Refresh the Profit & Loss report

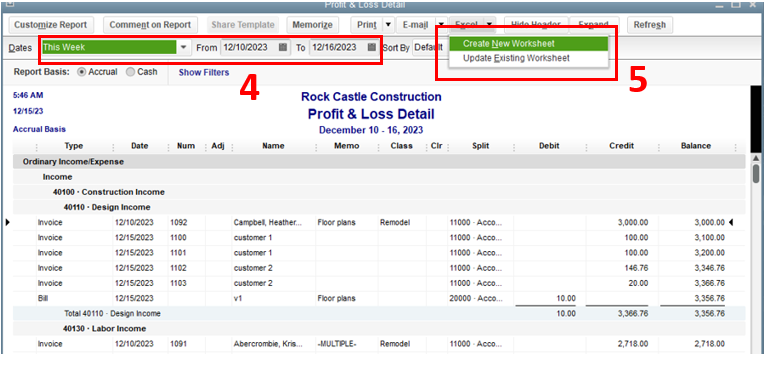(650, 25)
